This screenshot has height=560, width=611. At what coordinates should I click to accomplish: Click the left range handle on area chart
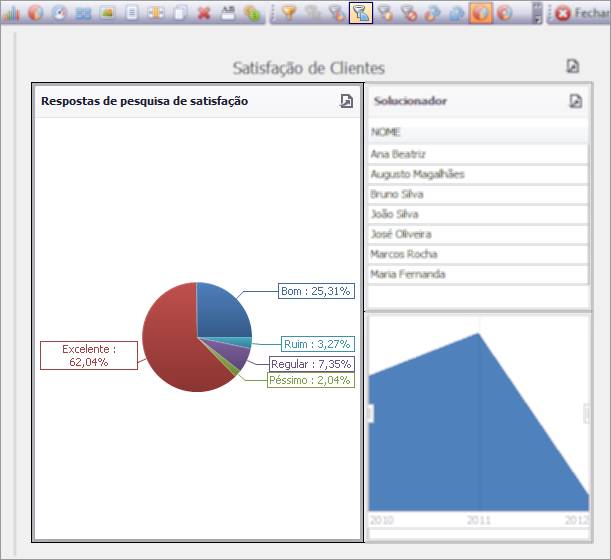point(370,413)
